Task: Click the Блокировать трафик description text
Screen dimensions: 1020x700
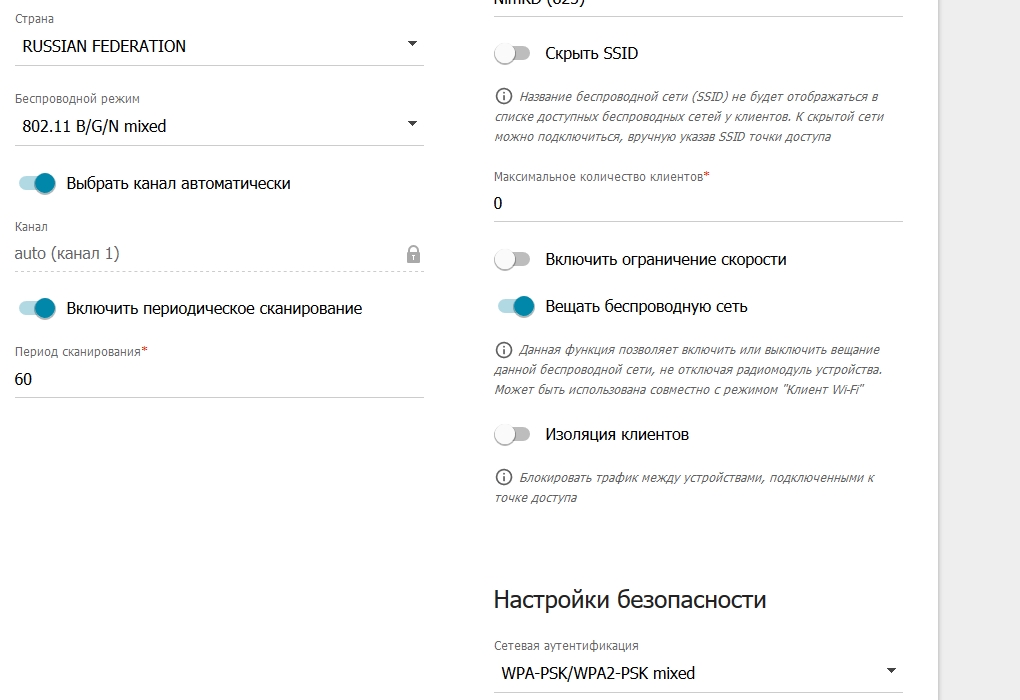Action: coord(690,488)
